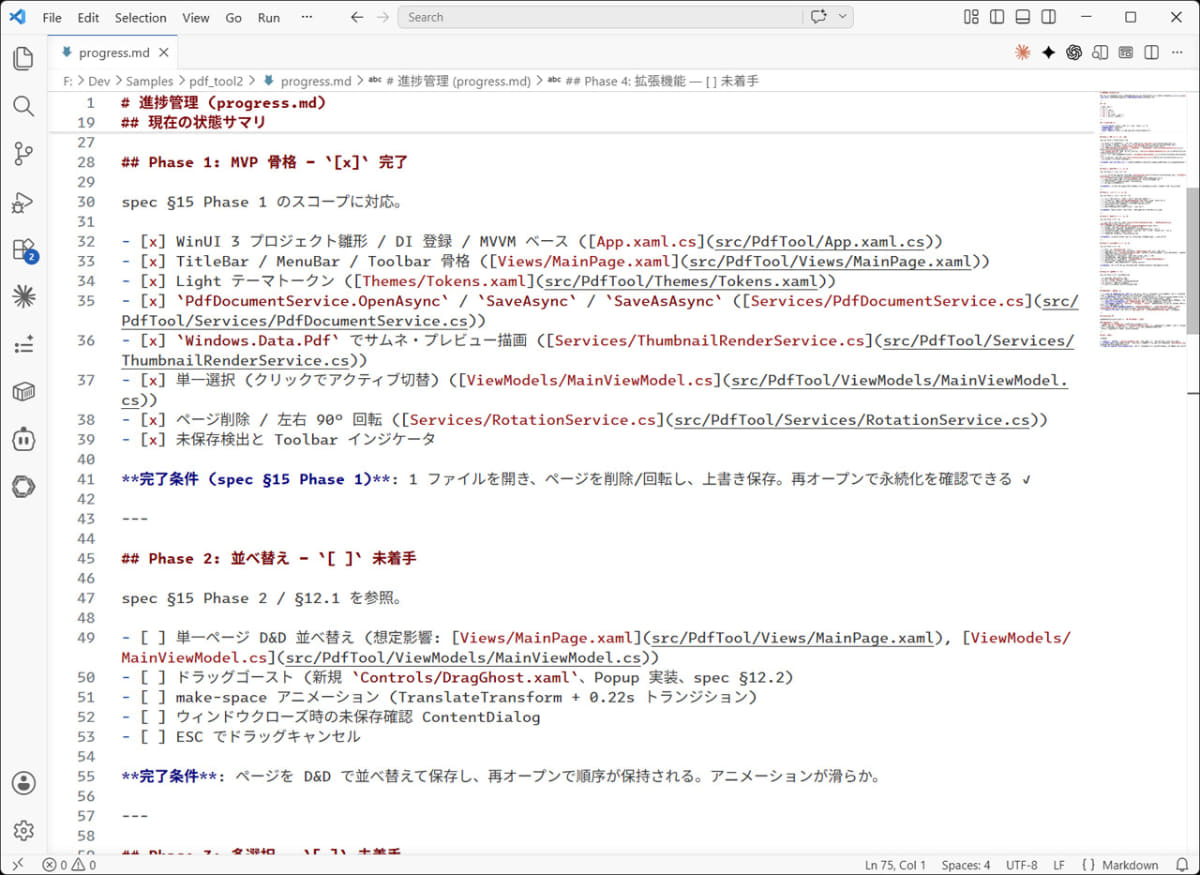
Task: Open the Explorer view in activity bar
Action: [23, 58]
